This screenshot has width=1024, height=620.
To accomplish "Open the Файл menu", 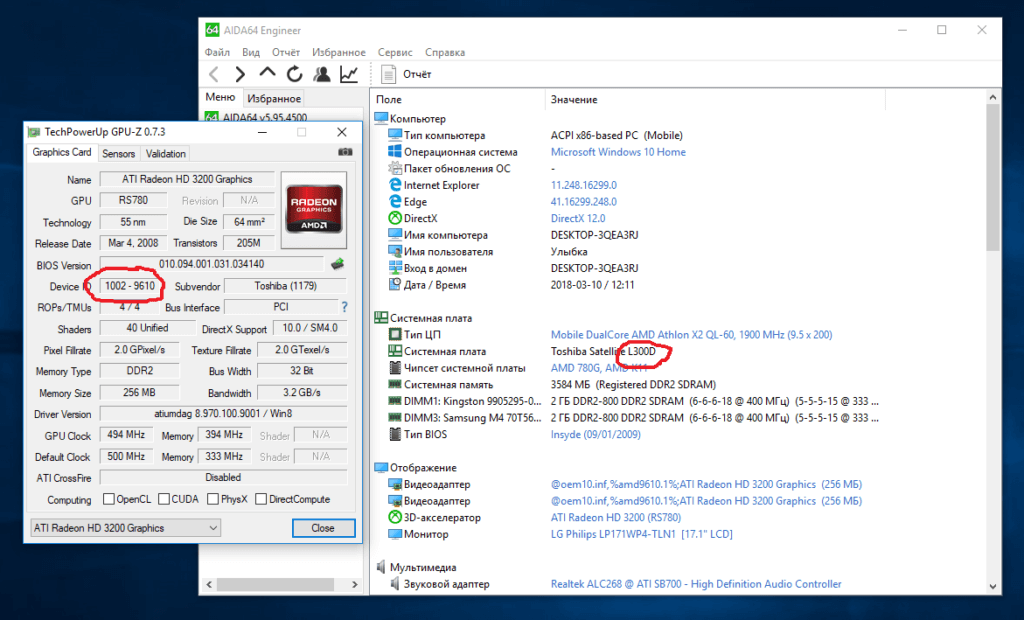I will pyautogui.click(x=217, y=52).
